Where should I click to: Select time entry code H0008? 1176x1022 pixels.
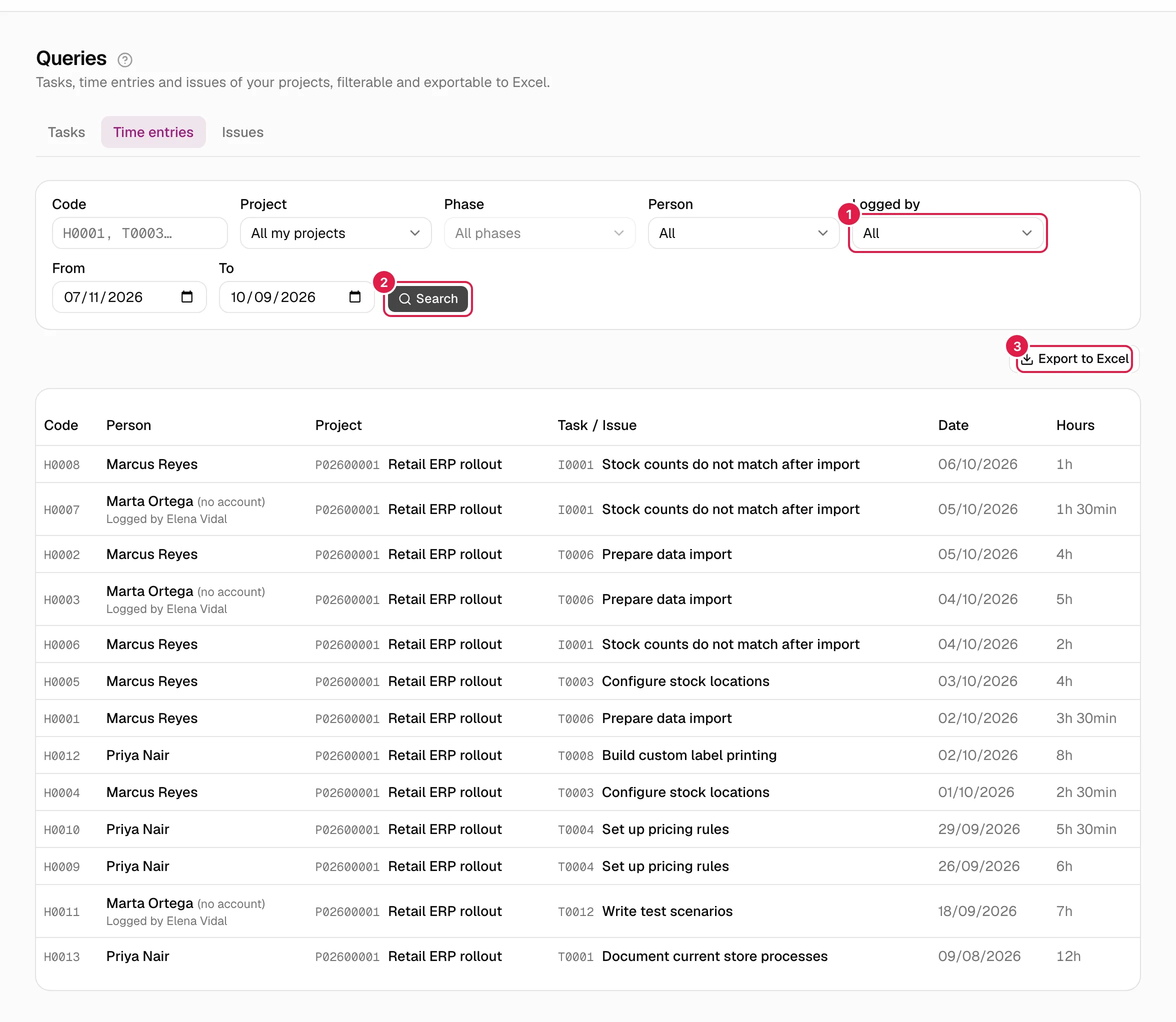point(61,465)
